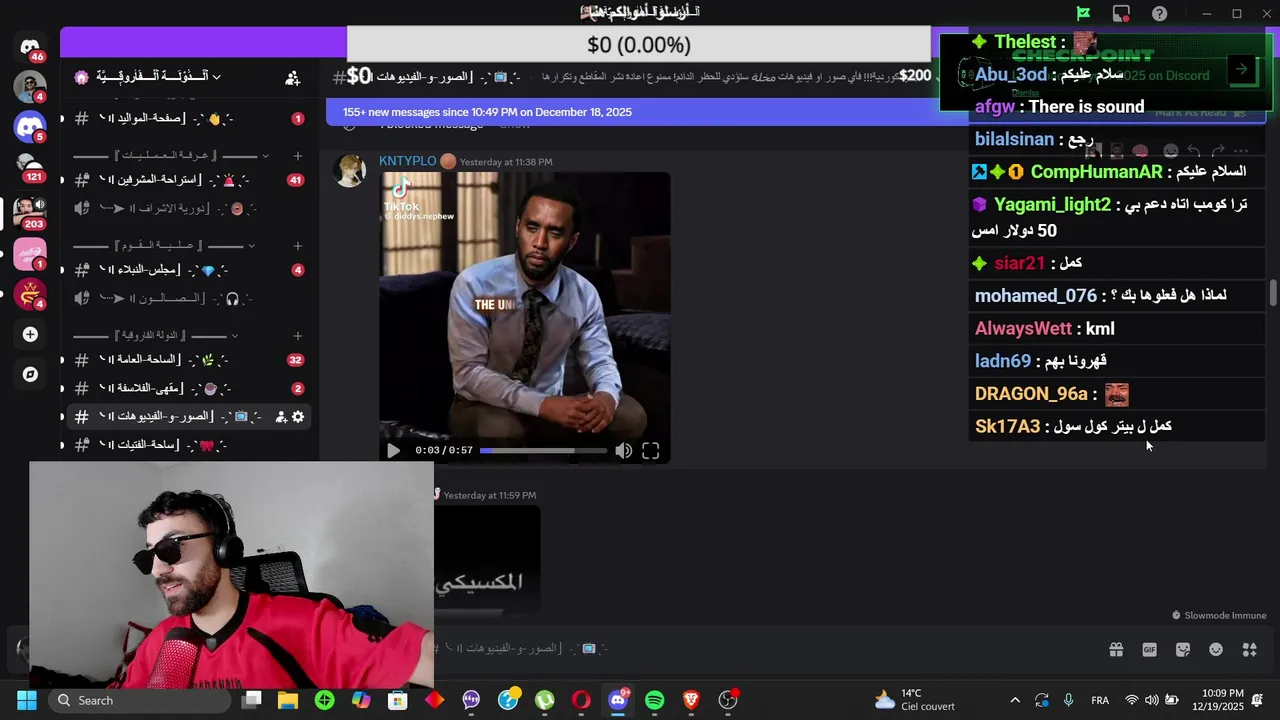Click the green flag icon in title bar

tap(1083, 13)
